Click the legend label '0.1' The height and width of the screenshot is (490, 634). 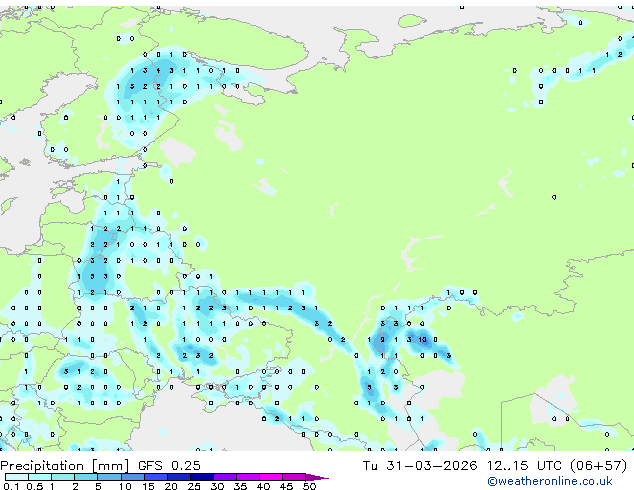[11, 486]
